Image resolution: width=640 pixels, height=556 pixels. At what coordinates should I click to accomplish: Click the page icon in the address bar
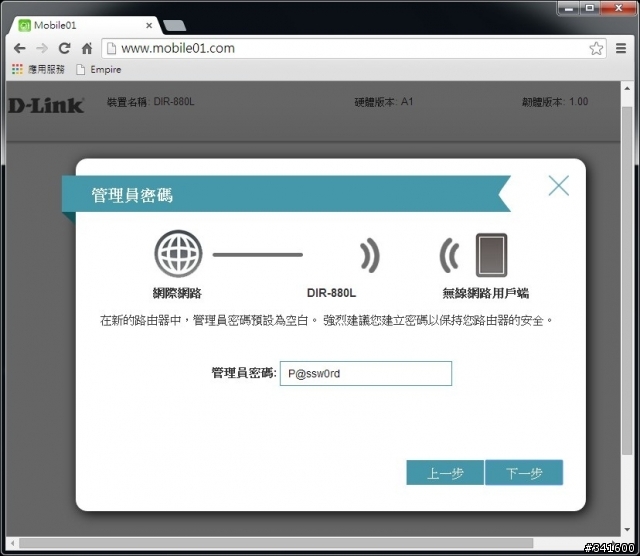pyautogui.click(x=111, y=49)
